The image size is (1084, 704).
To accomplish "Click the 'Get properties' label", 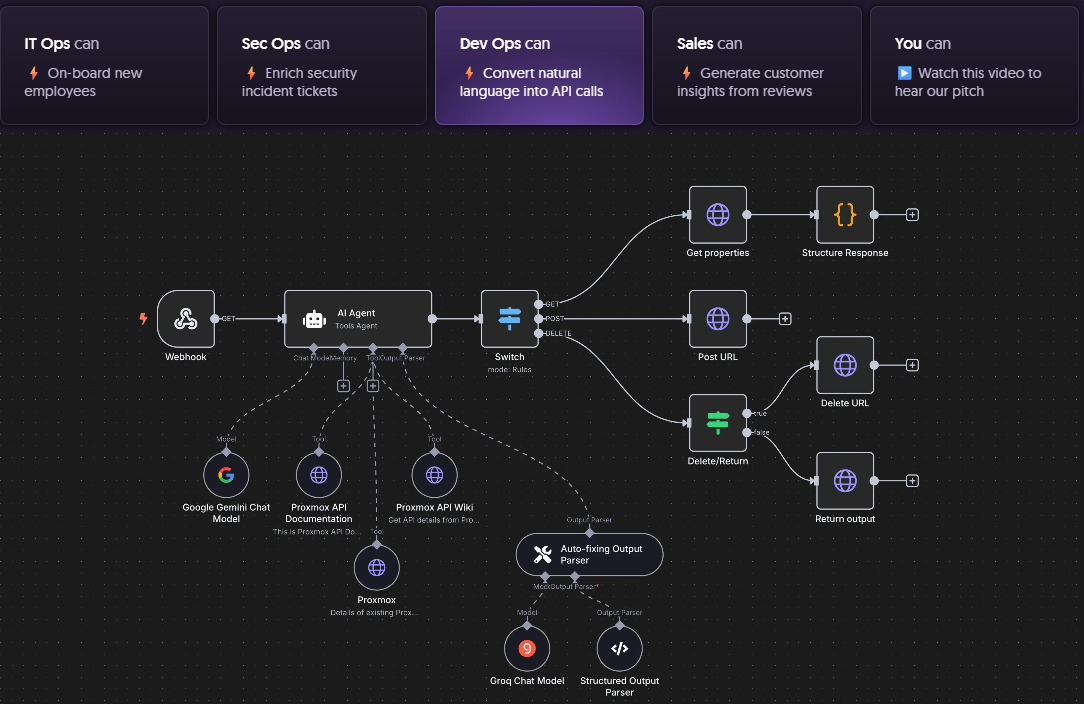I will coord(718,253).
